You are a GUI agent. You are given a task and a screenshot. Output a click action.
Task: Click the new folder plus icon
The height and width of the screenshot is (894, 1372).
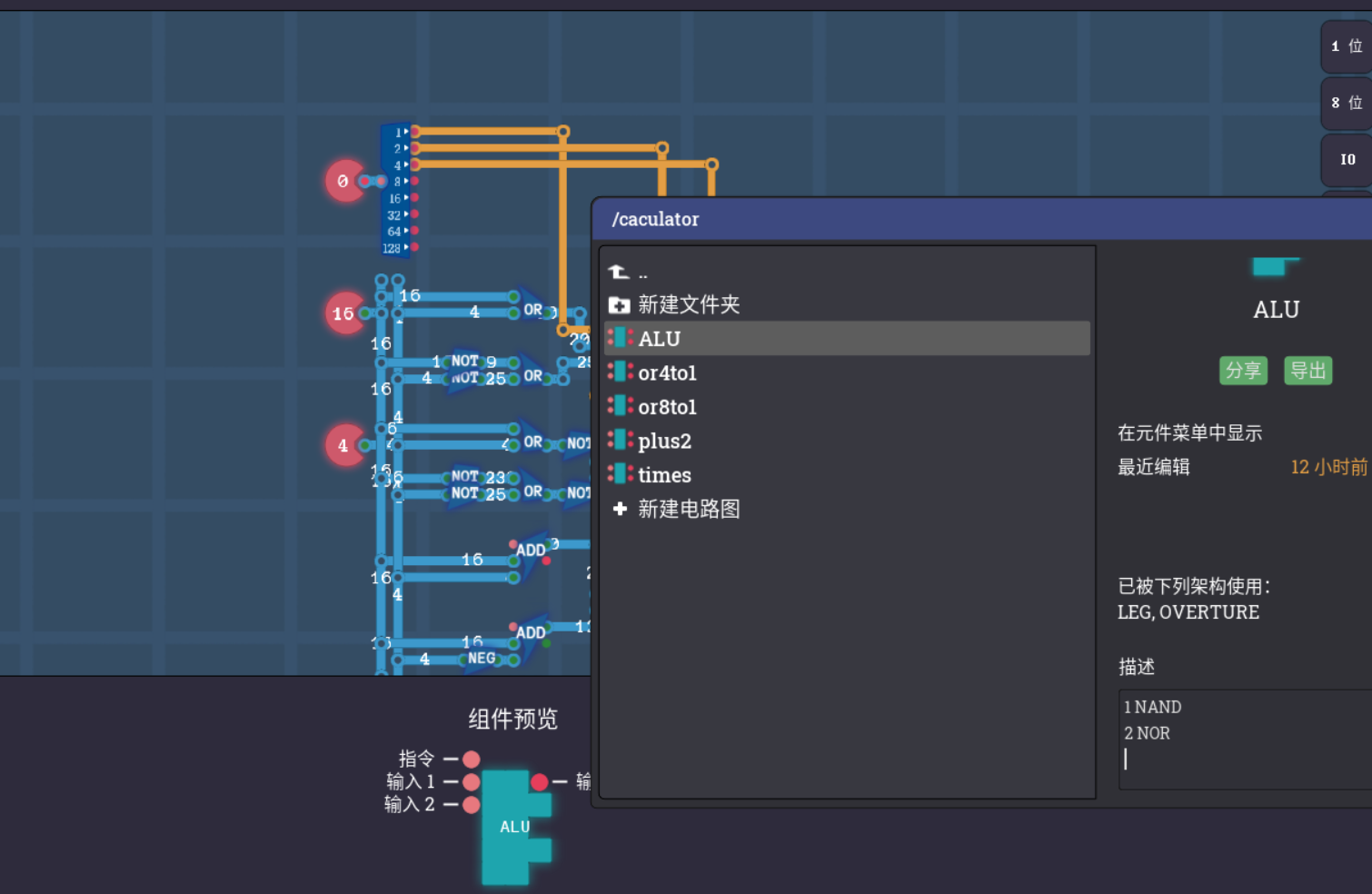point(619,305)
